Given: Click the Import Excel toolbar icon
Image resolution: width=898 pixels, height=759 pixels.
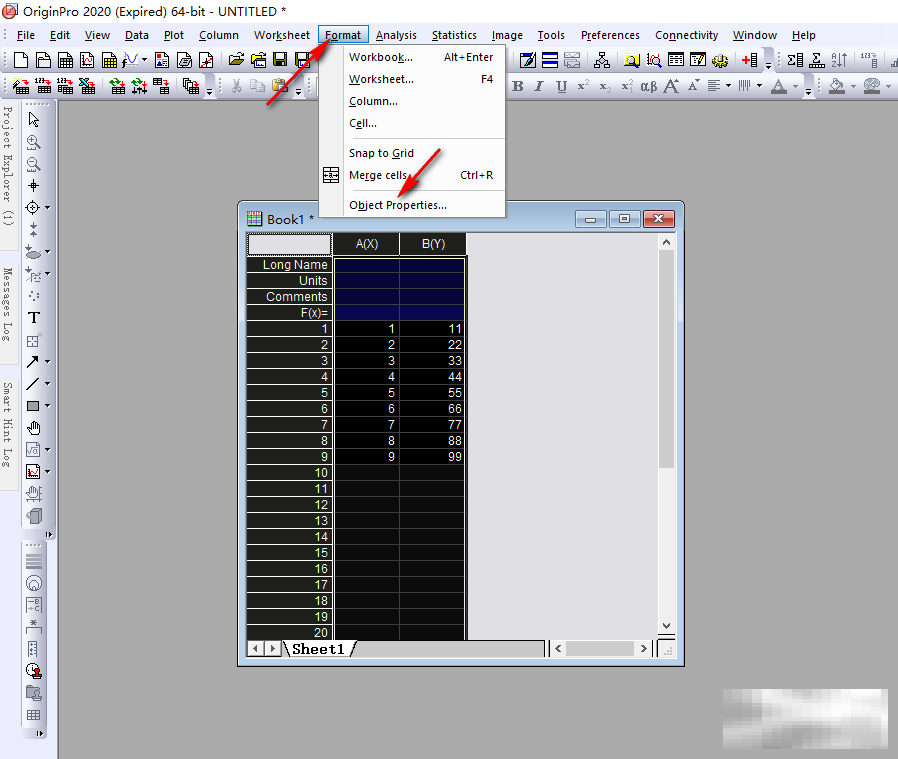Looking at the screenshot, I should click(x=87, y=86).
